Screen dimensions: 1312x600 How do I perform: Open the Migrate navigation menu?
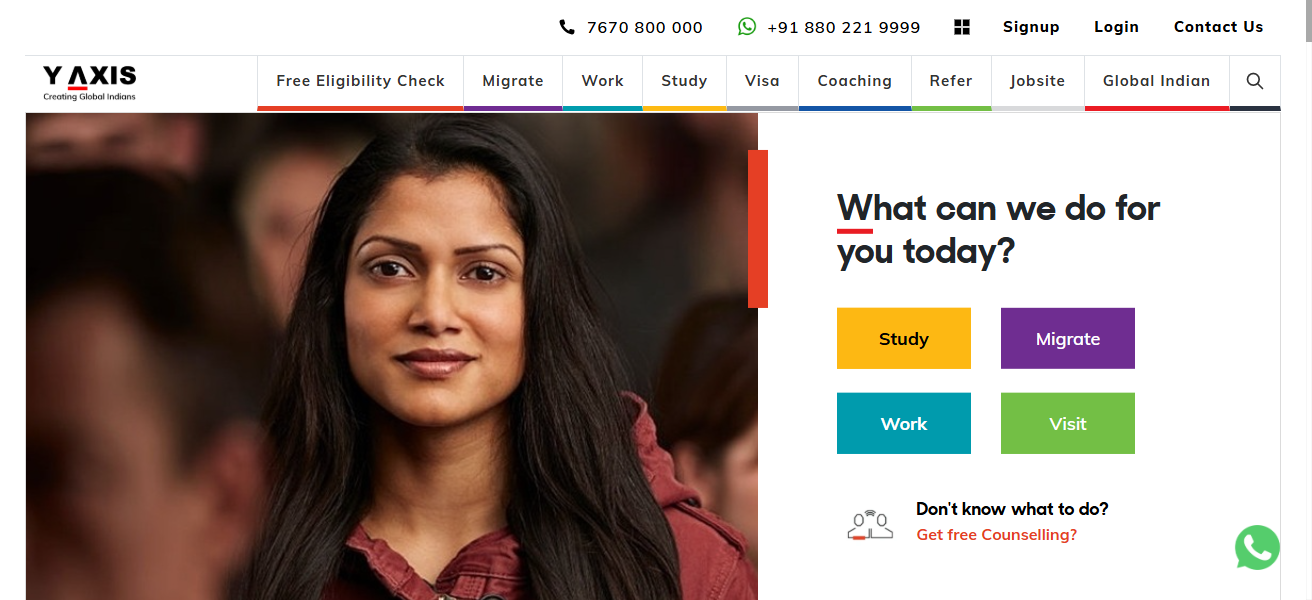(x=513, y=81)
